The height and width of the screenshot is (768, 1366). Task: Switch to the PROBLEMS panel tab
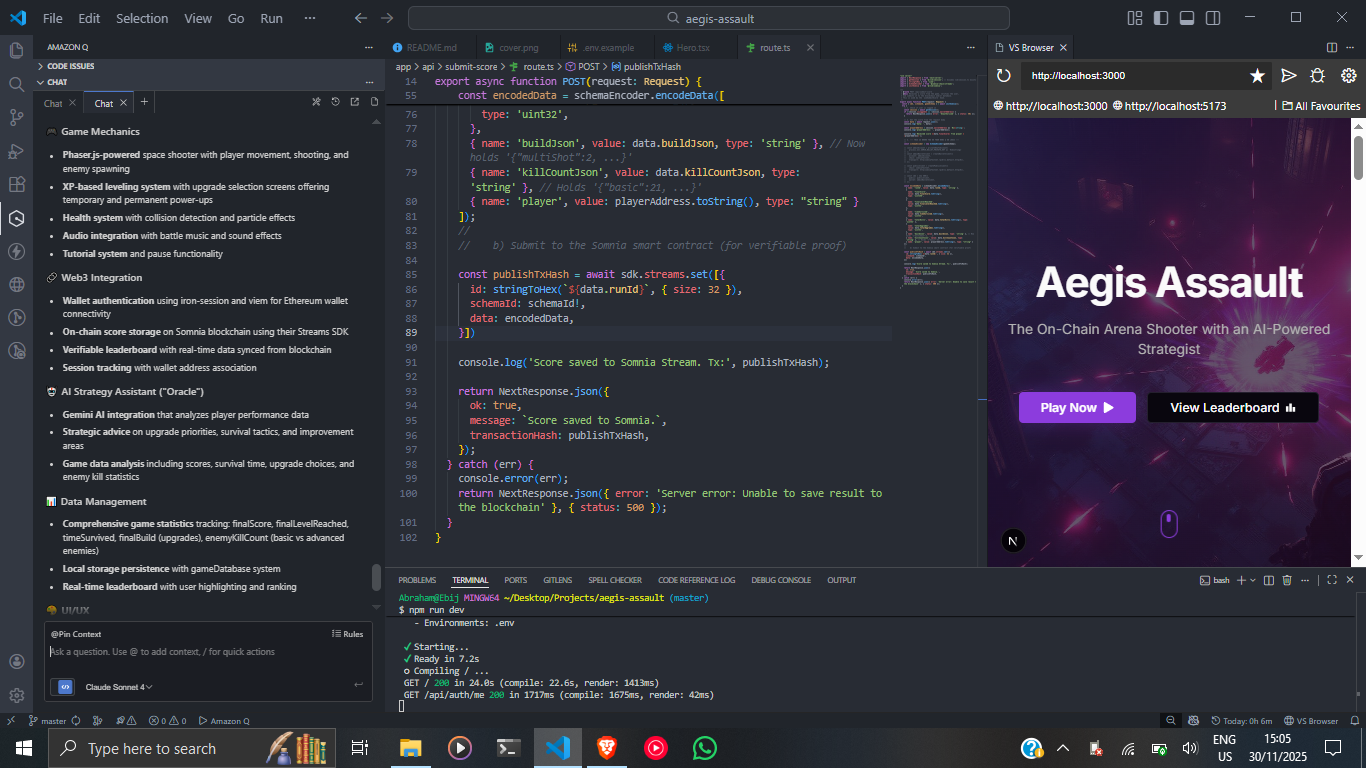(x=417, y=580)
